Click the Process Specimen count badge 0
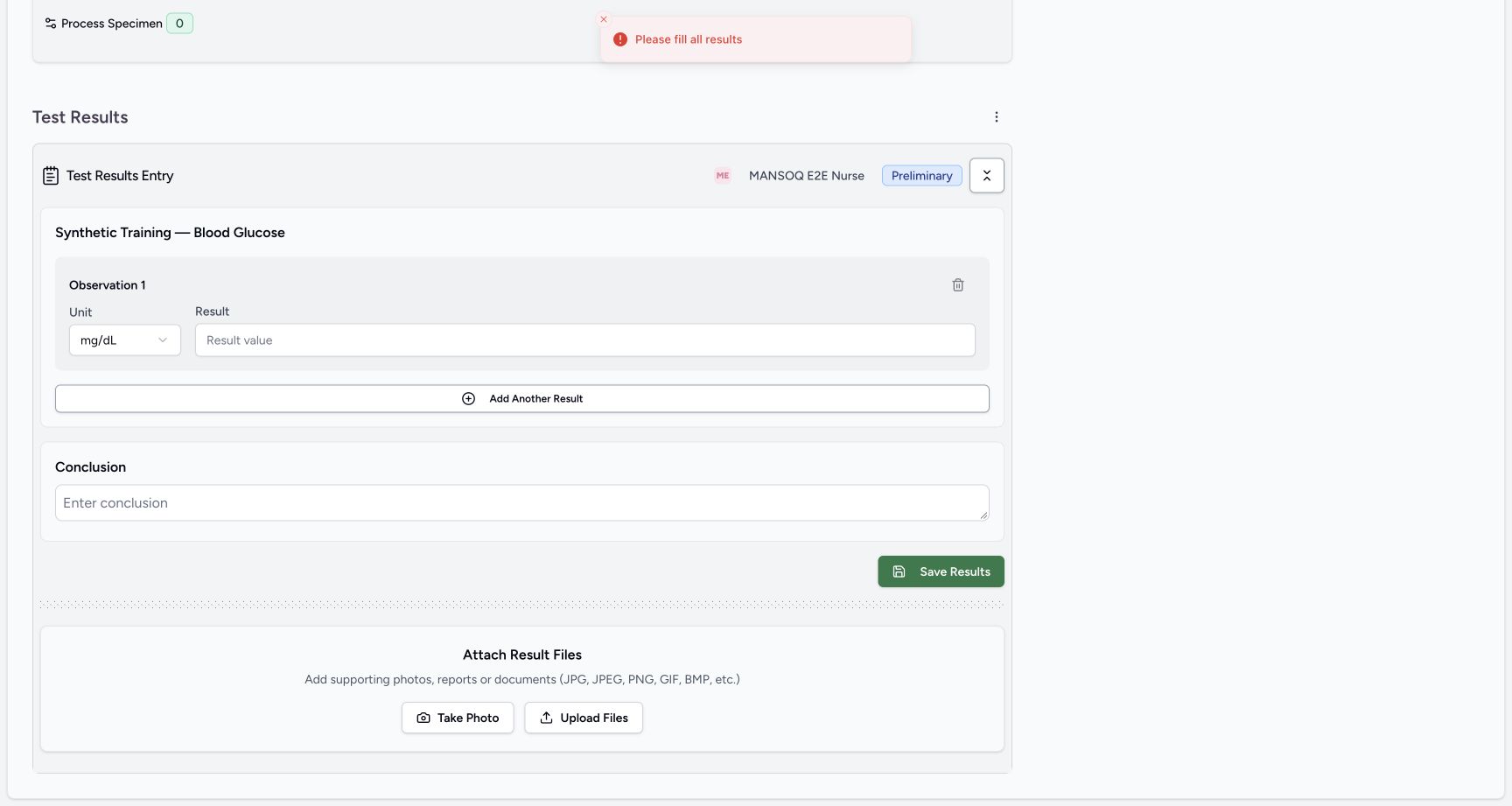Screen dimensions: 1512x806 pyautogui.click(x=179, y=24)
